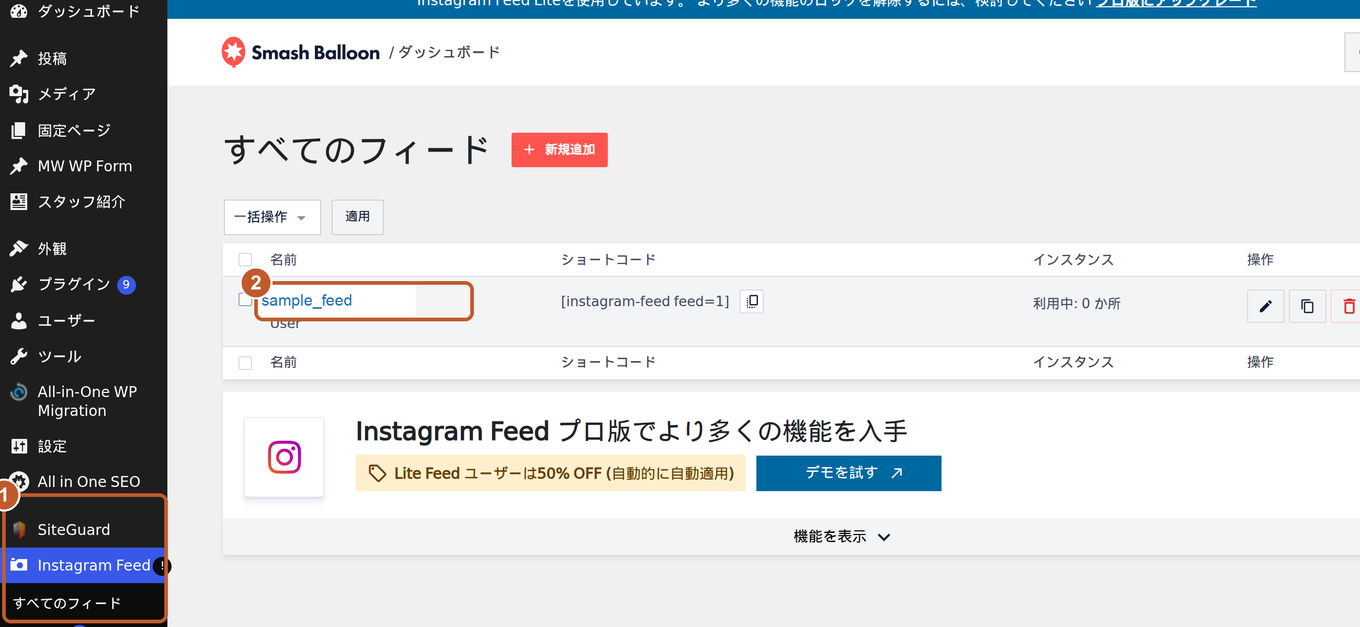Click the user icon beside ユーザー
The image size is (1360, 627).
coord(18,320)
